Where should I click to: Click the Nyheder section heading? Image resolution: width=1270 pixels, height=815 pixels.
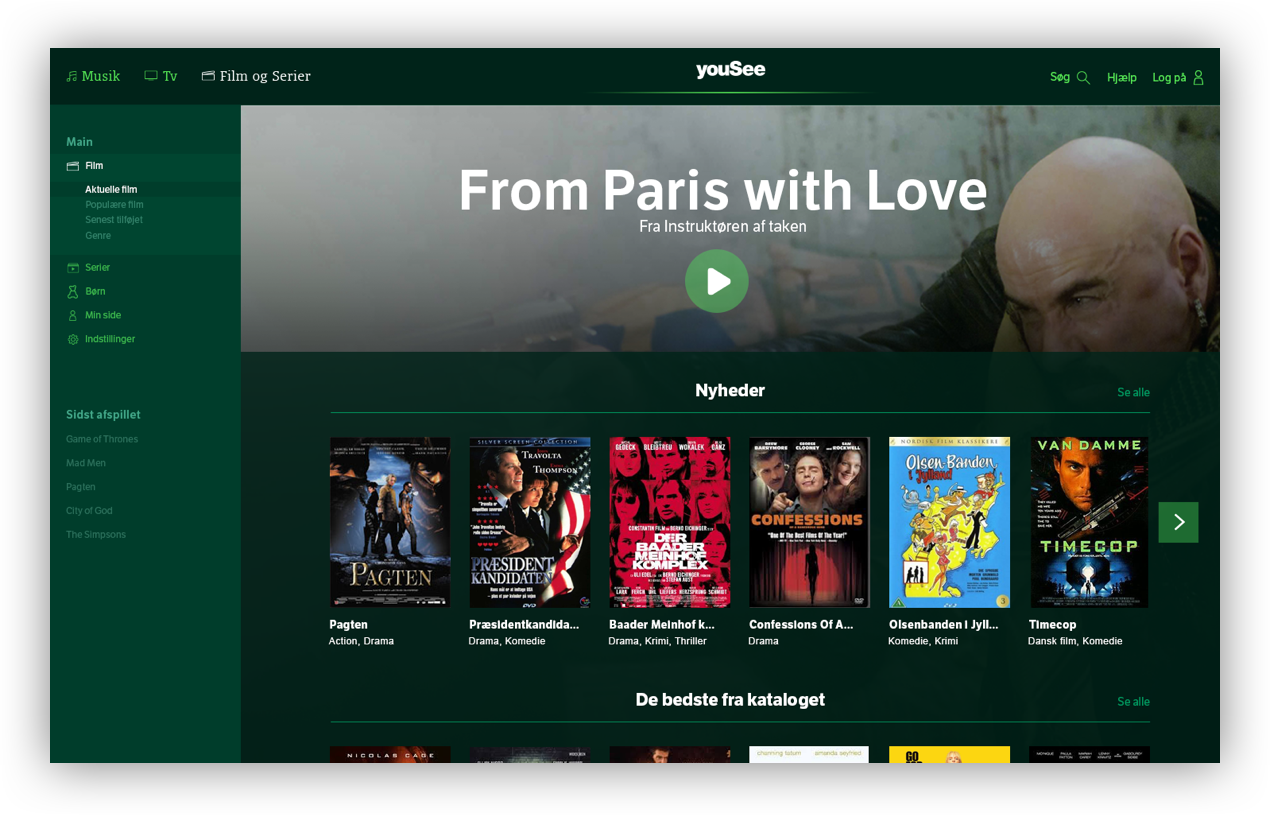pos(730,391)
